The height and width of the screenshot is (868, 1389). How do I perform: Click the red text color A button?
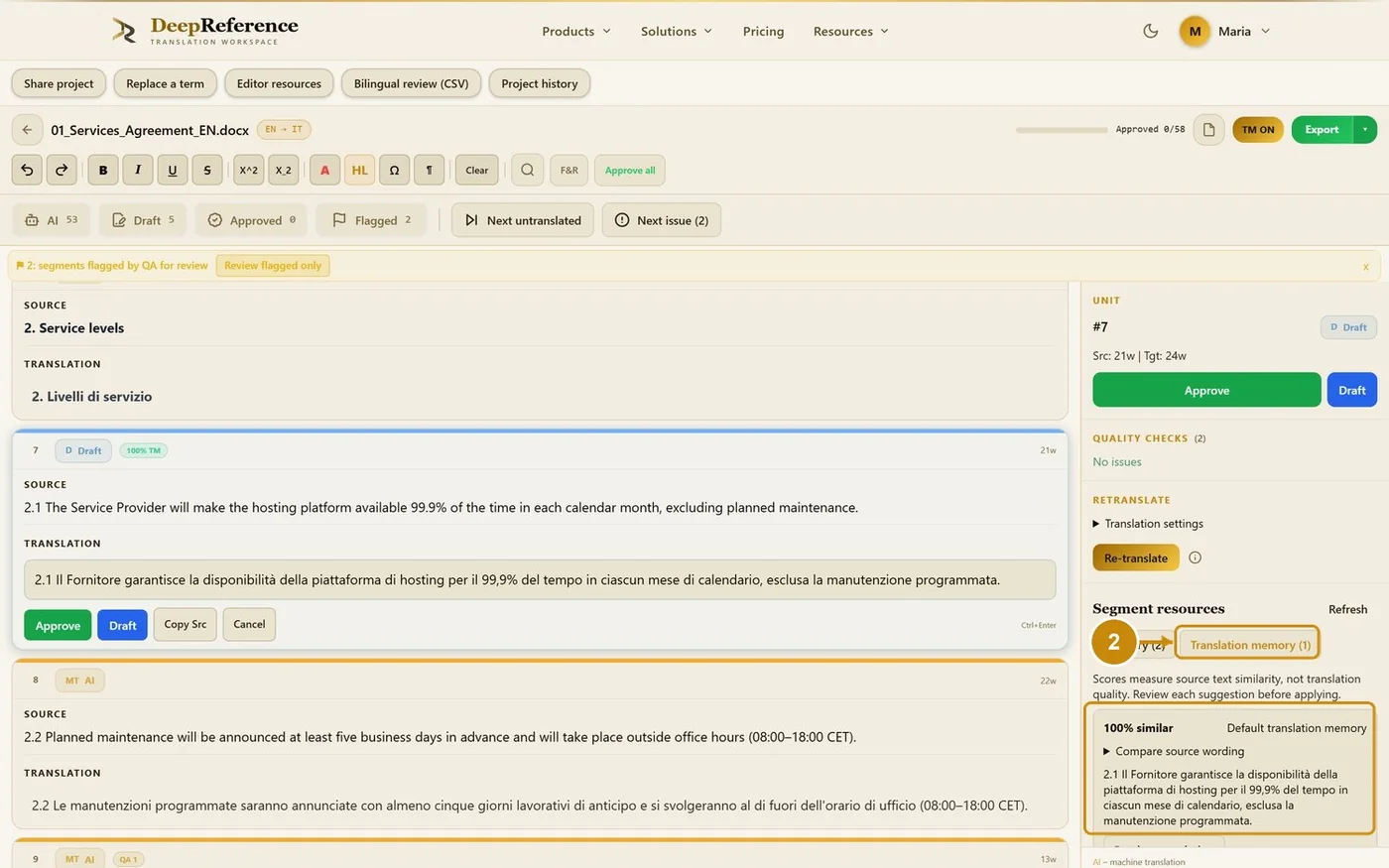[x=324, y=170]
